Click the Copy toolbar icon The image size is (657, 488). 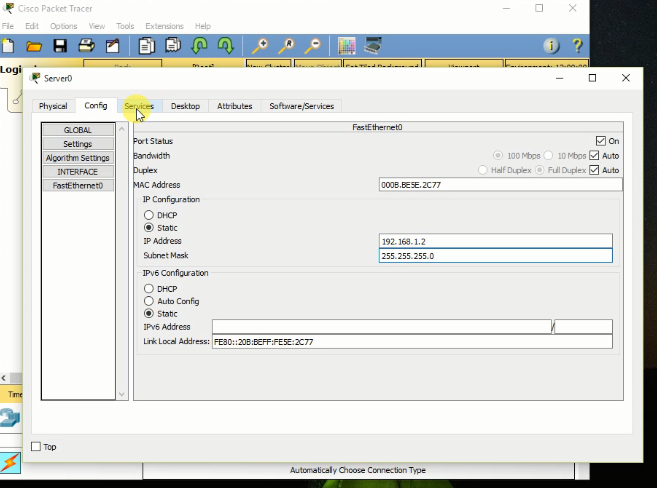pos(147,46)
